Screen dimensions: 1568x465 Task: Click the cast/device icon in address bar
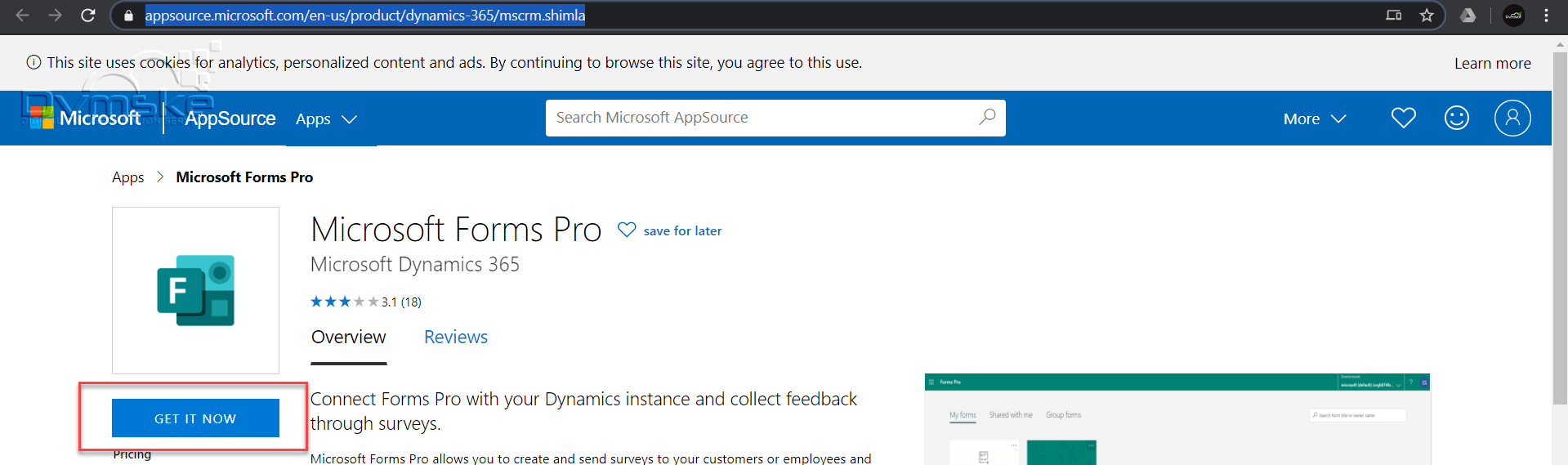click(x=1394, y=16)
